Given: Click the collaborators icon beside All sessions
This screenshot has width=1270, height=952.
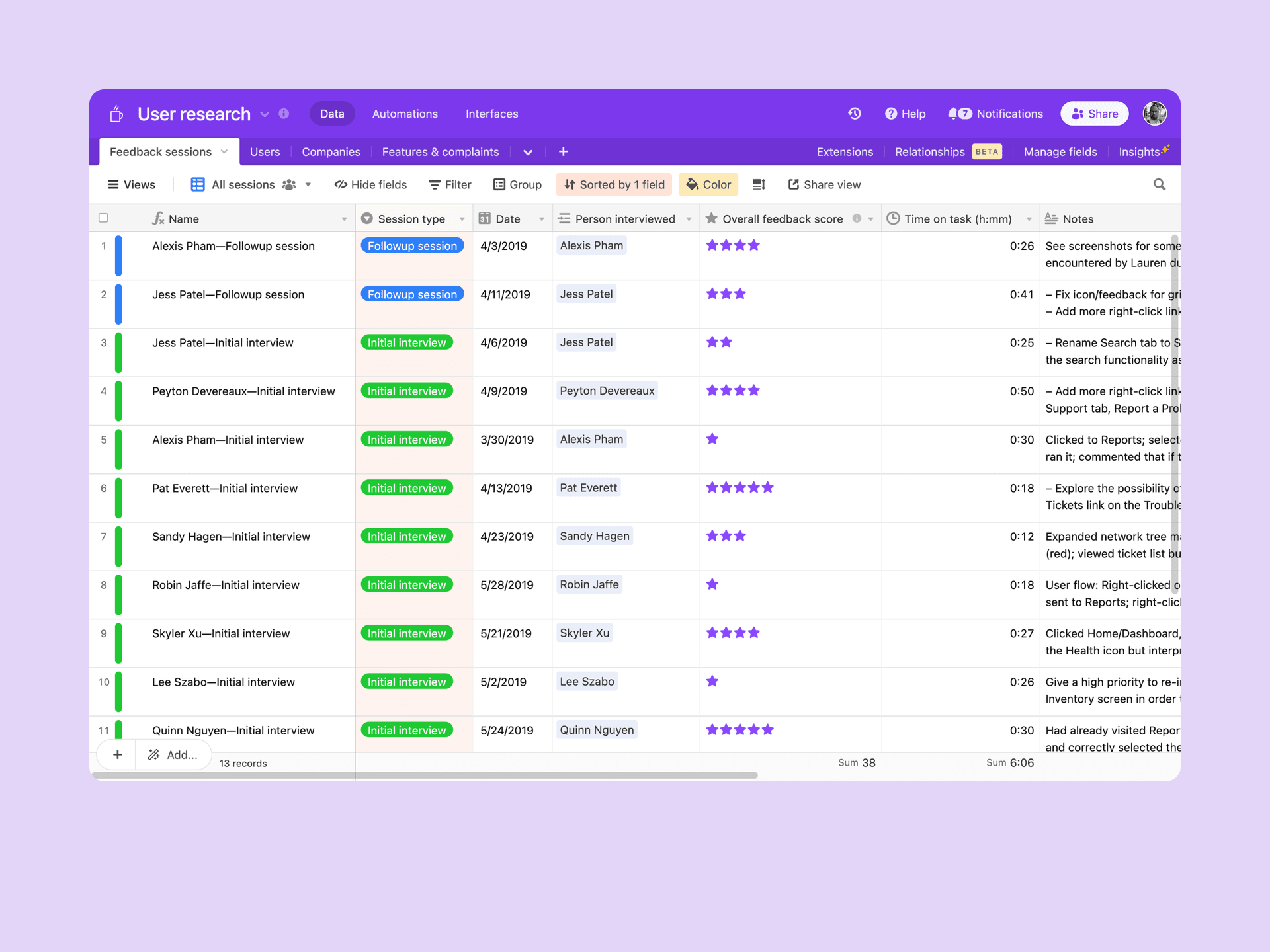Looking at the screenshot, I should [289, 185].
